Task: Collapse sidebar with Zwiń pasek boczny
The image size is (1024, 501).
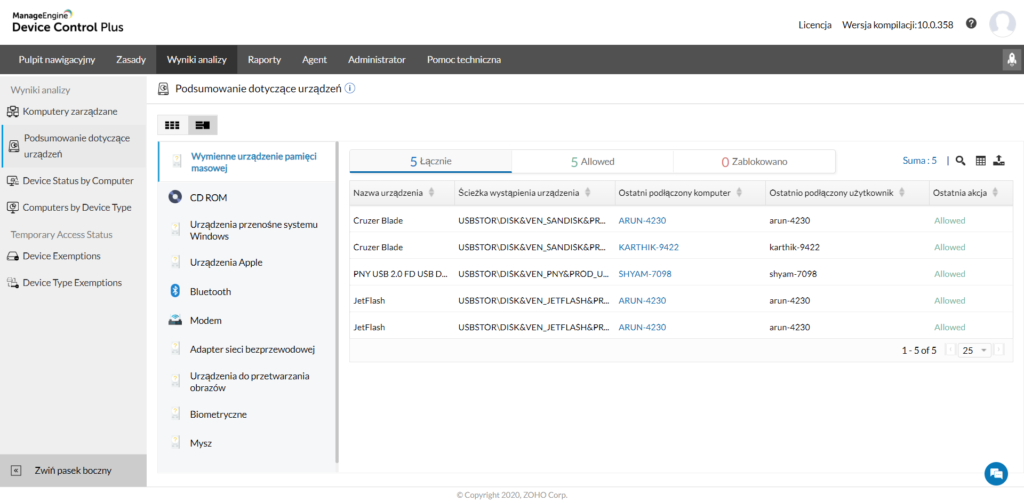Action: (72, 470)
